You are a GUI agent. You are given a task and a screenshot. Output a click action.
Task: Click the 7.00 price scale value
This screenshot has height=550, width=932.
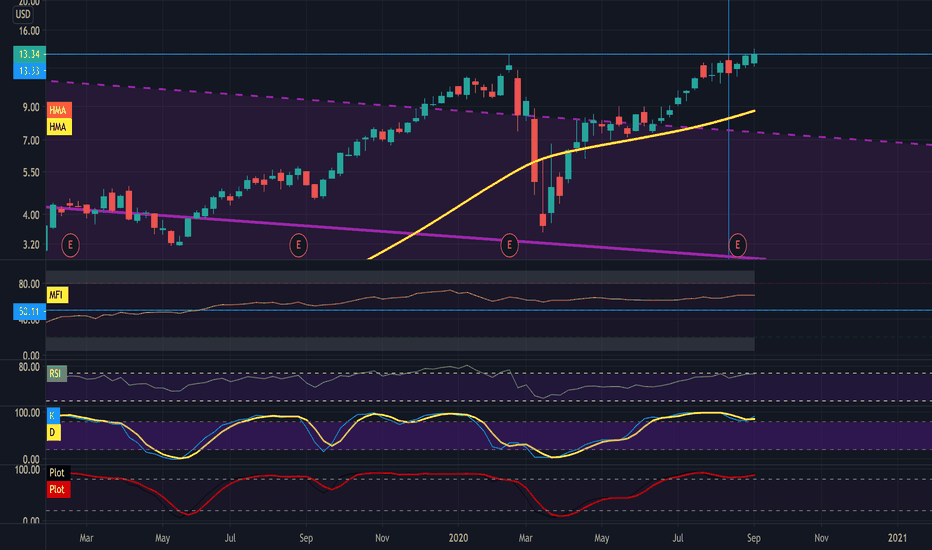click(x=32, y=141)
